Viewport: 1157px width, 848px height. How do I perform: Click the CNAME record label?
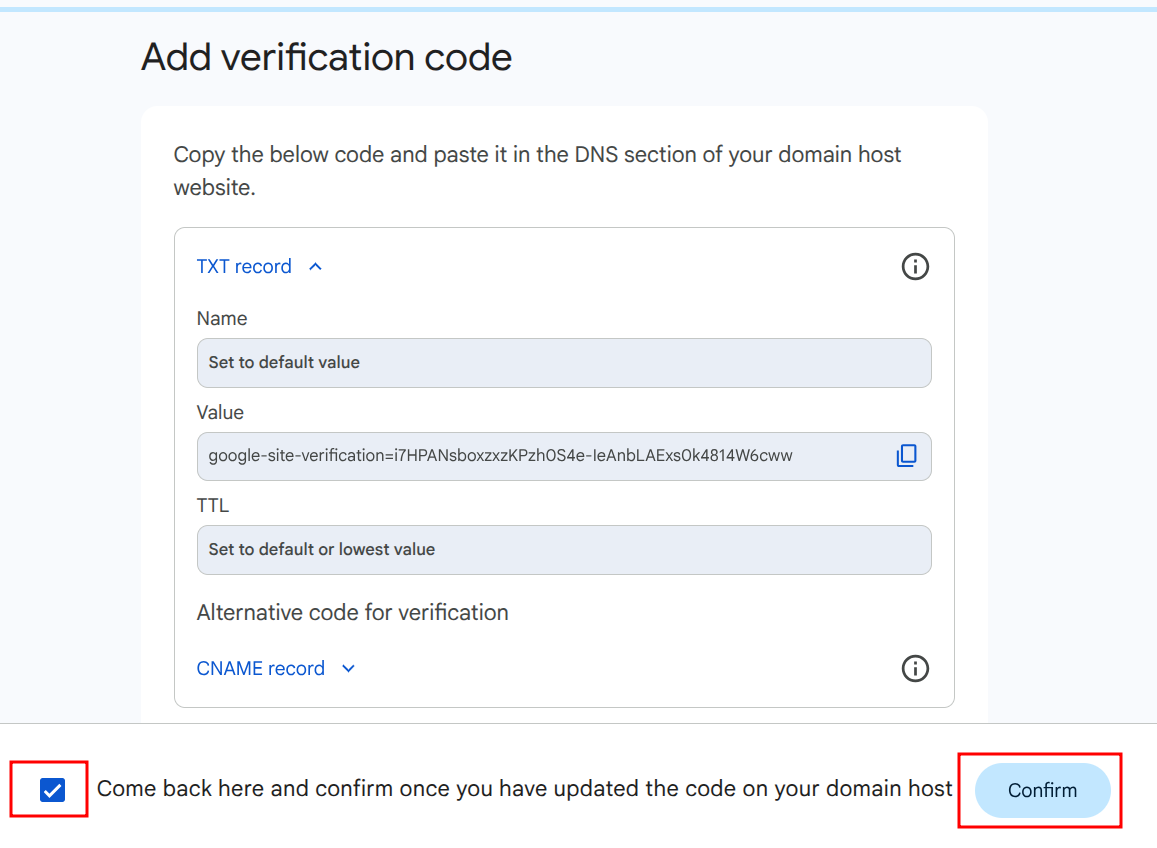[261, 669]
